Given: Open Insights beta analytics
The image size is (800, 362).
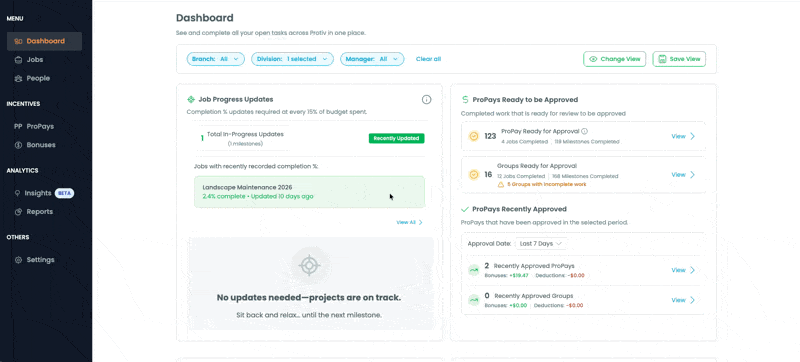Looking at the screenshot, I should pos(39,193).
